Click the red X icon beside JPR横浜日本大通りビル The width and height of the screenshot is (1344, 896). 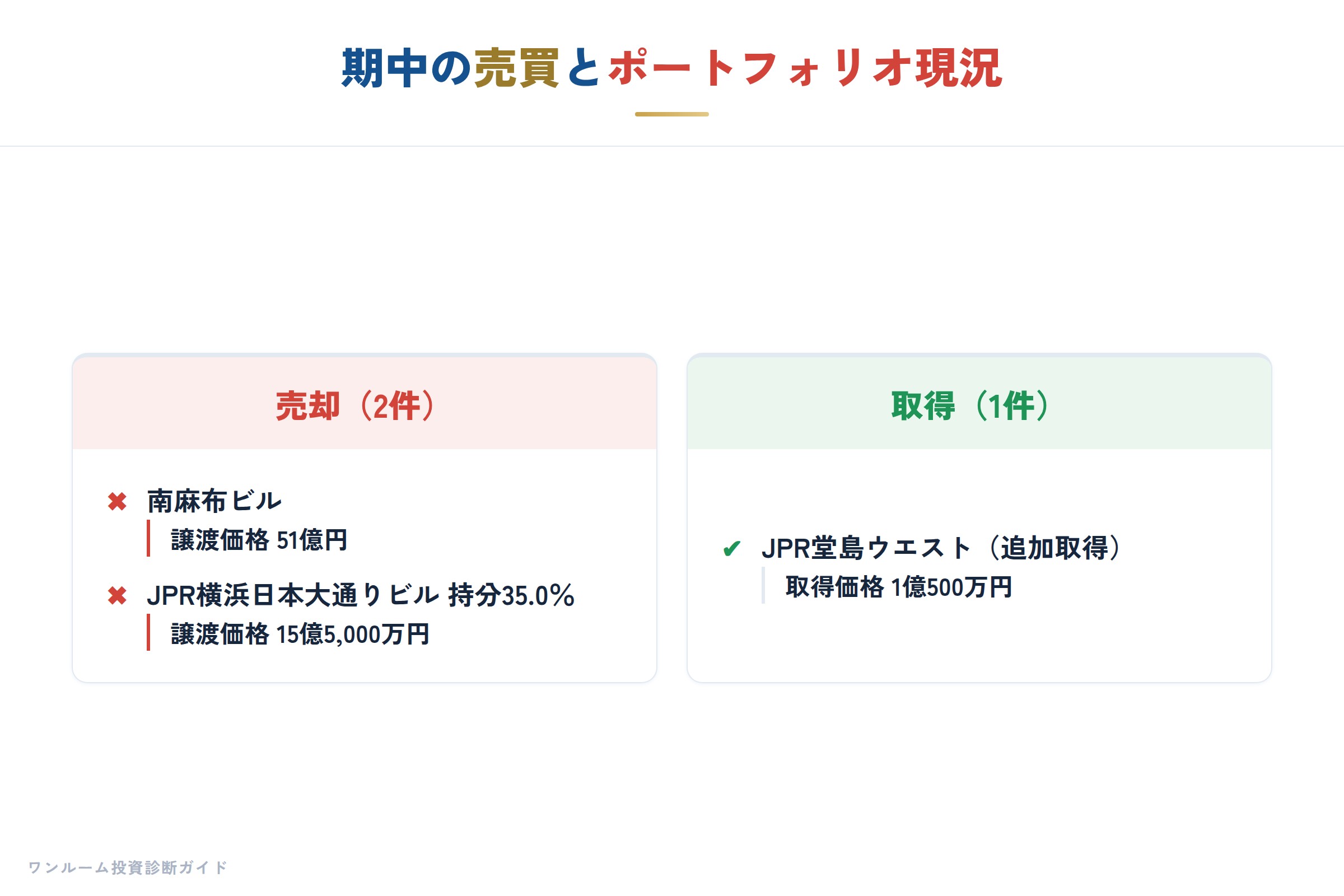click(117, 596)
